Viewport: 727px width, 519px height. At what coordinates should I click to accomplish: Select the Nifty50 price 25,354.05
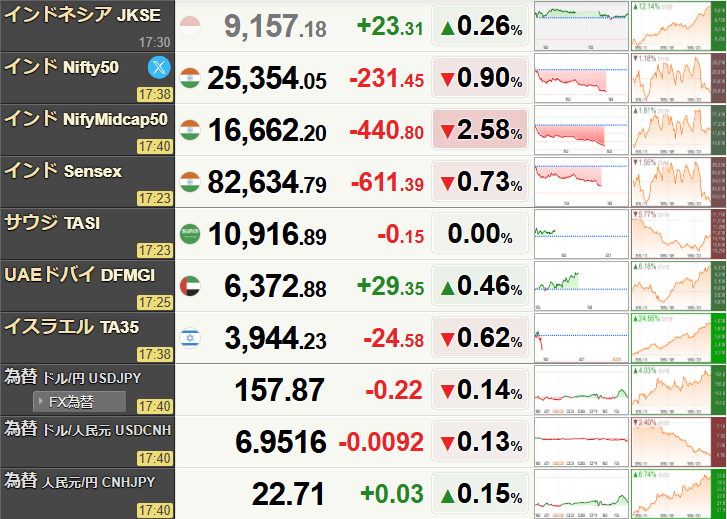pyautogui.click(x=267, y=78)
